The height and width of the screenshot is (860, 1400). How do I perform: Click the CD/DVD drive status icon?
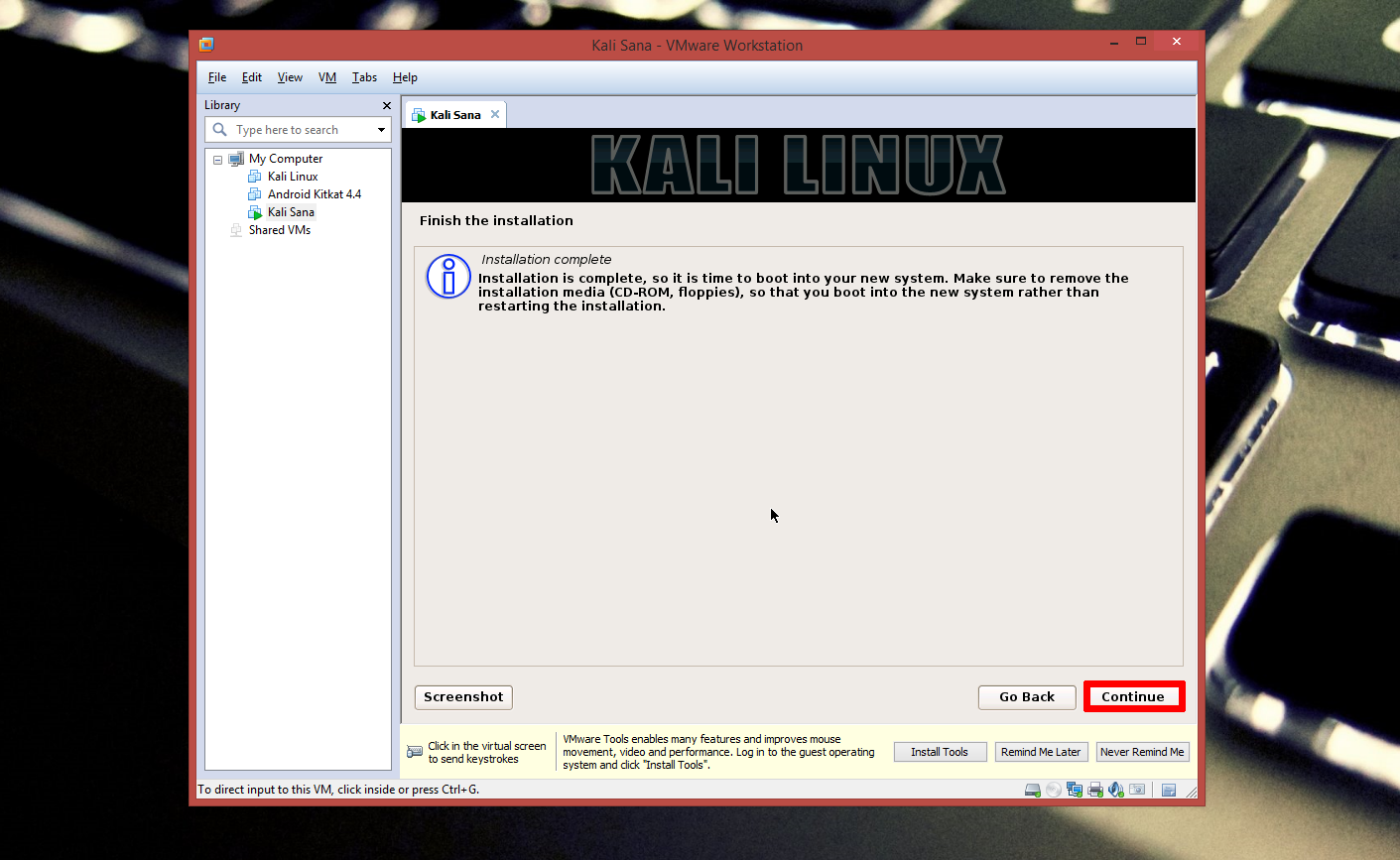pyautogui.click(x=1054, y=790)
